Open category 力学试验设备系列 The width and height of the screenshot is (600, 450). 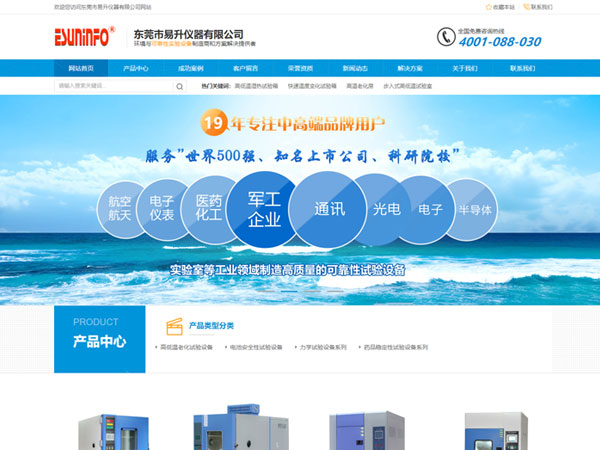(323, 347)
